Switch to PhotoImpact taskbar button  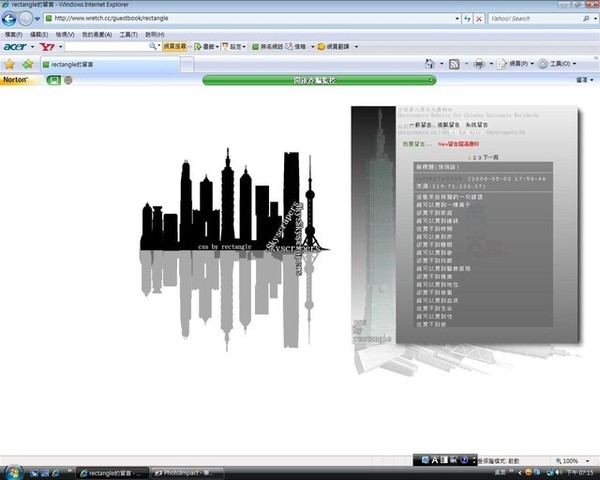(x=188, y=473)
